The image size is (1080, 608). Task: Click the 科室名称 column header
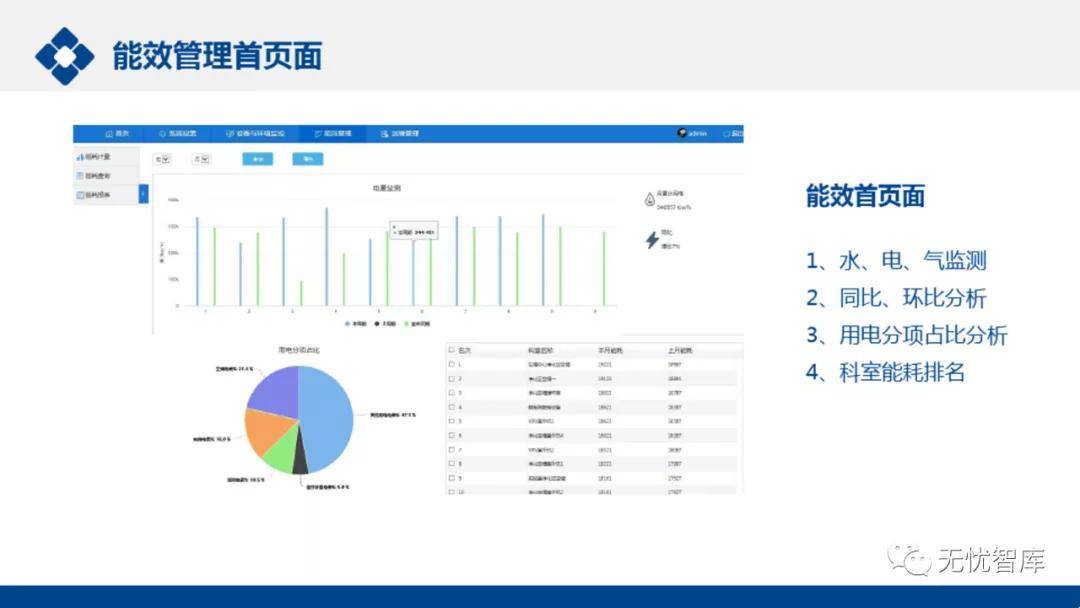click(x=541, y=350)
